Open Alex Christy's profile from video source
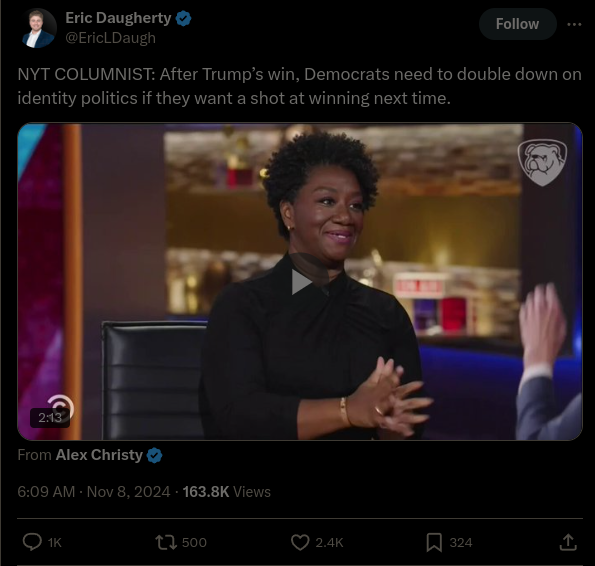This screenshot has height=566, width=595. coord(99,455)
